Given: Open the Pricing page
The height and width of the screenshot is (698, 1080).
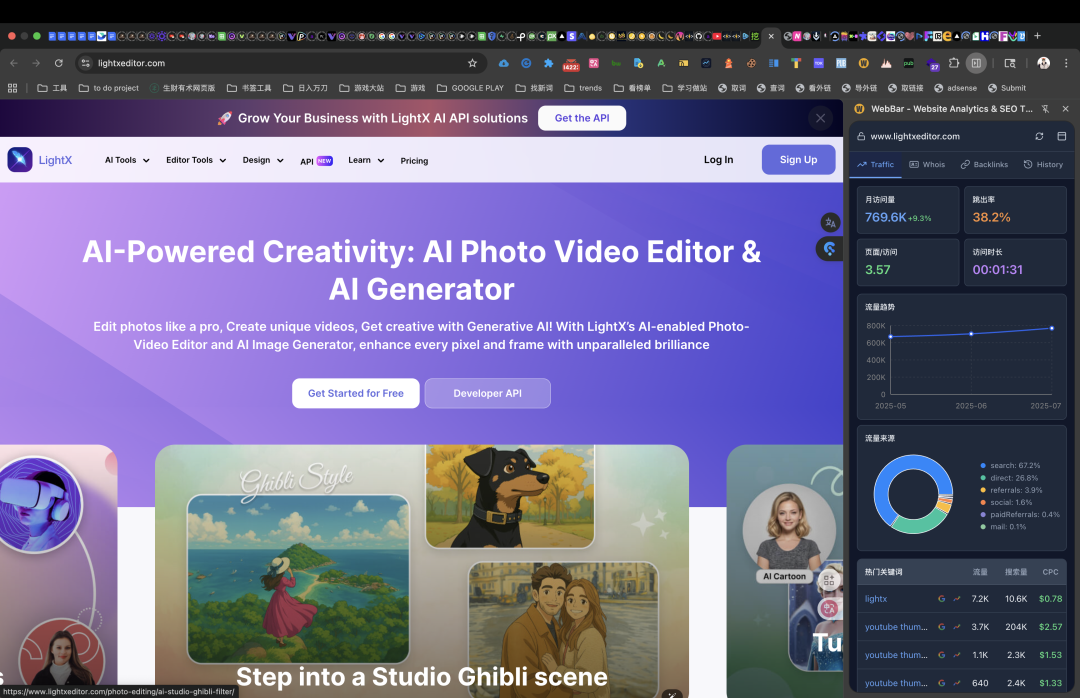Looking at the screenshot, I should pos(414,161).
